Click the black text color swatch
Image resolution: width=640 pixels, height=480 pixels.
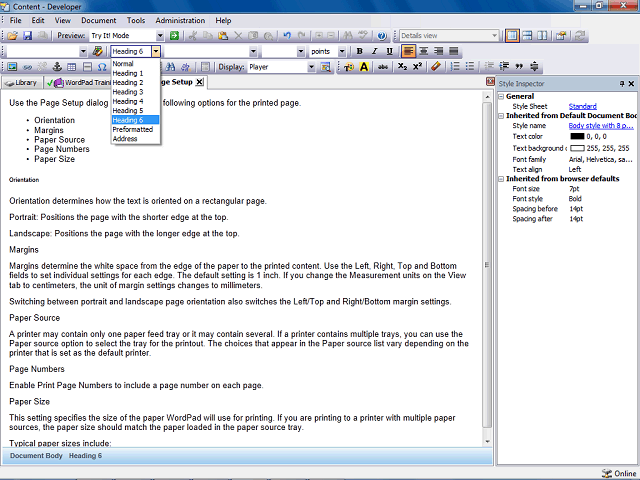(x=577, y=137)
